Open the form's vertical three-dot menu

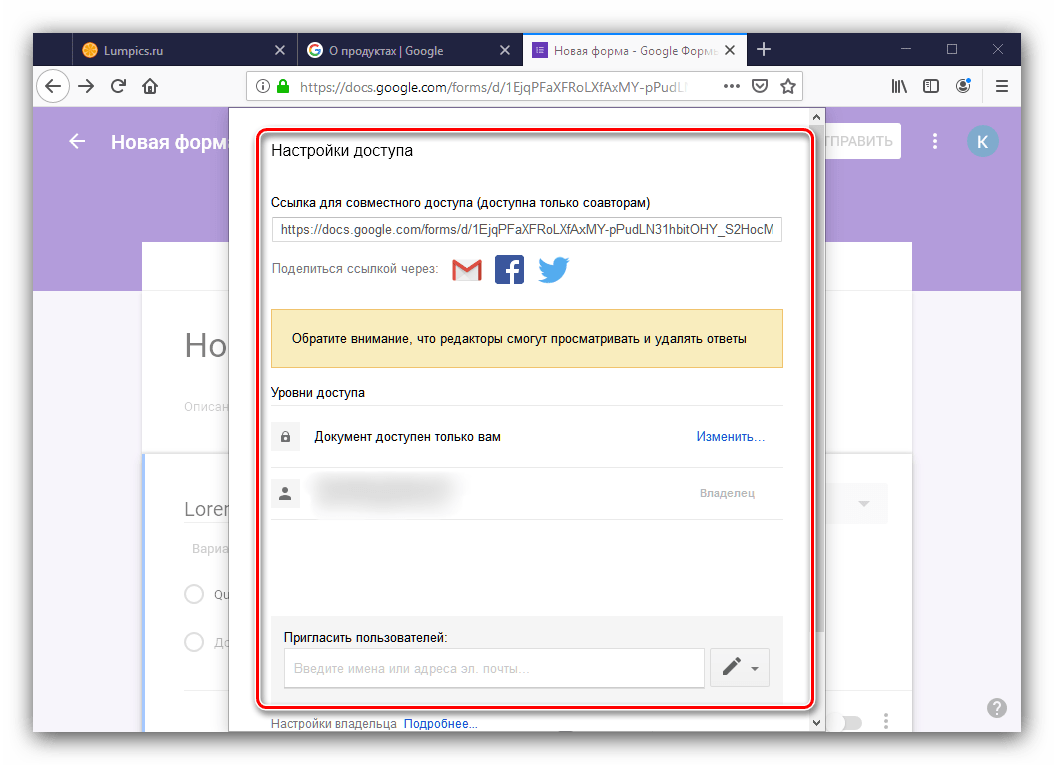[934, 141]
